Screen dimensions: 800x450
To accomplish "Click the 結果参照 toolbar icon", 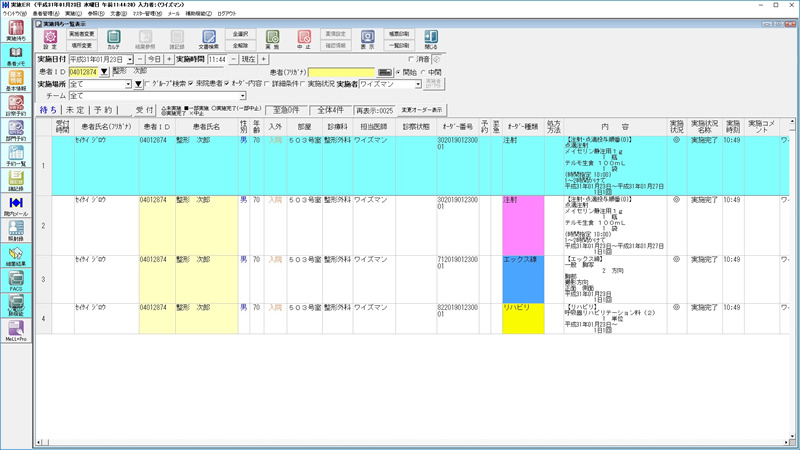I will coord(145,39).
